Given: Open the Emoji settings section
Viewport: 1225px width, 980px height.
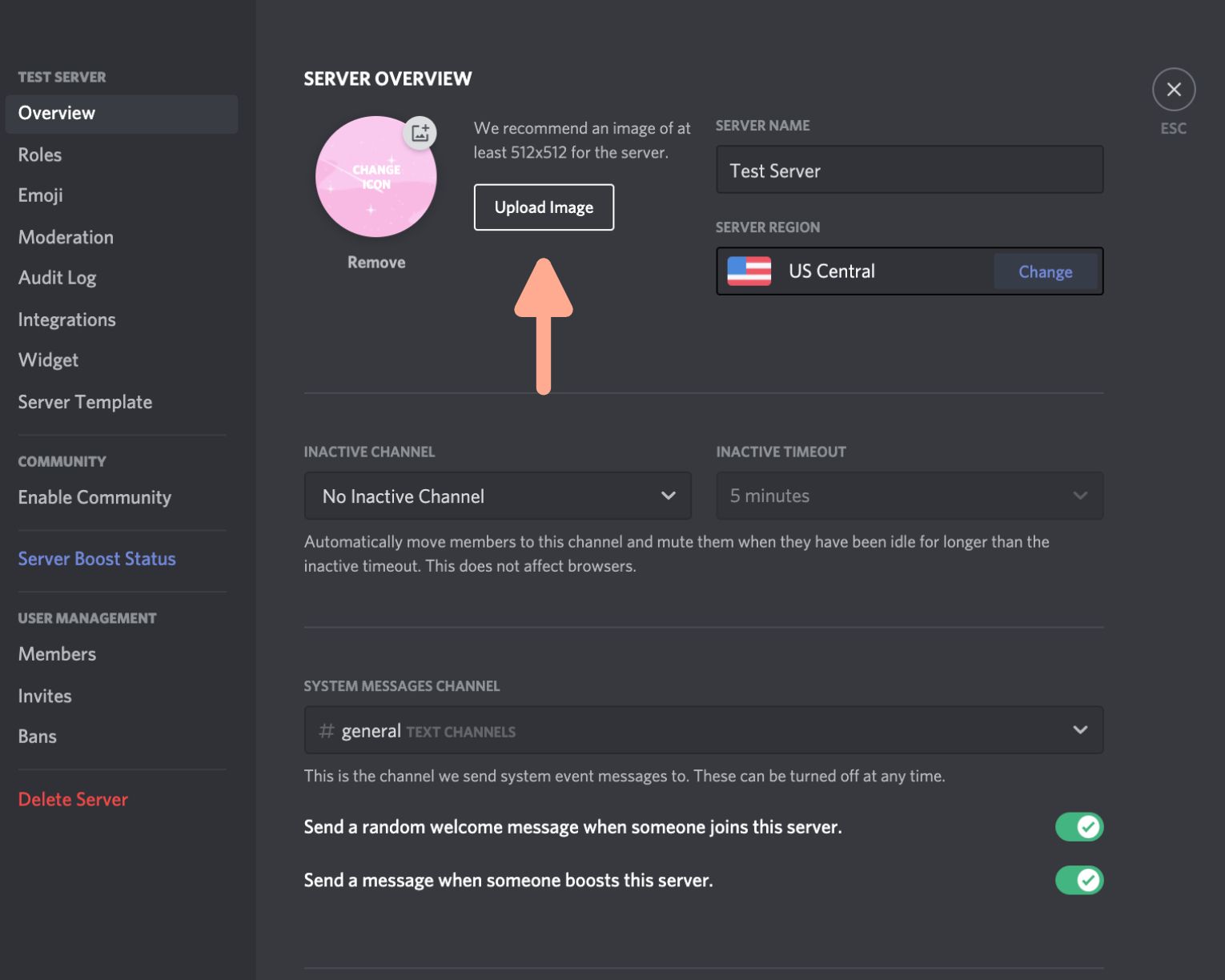Looking at the screenshot, I should click(x=41, y=195).
